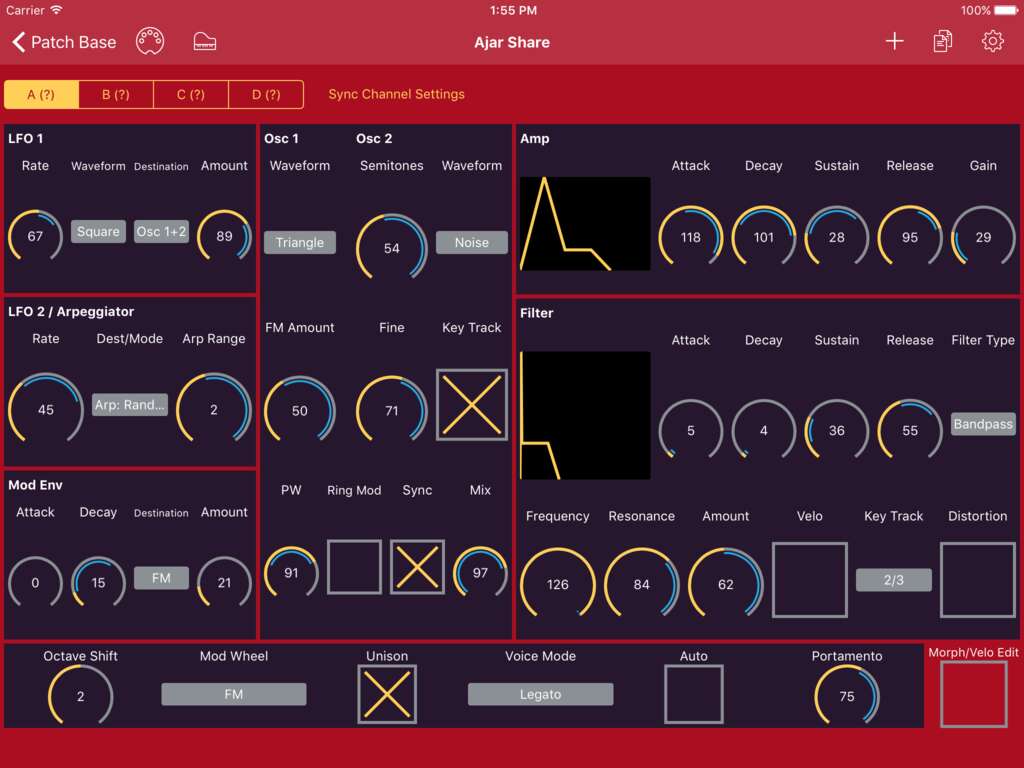Image resolution: width=1024 pixels, height=768 pixels.
Task: Enable the filter Velo checkbox
Action: tap(809, 579)
